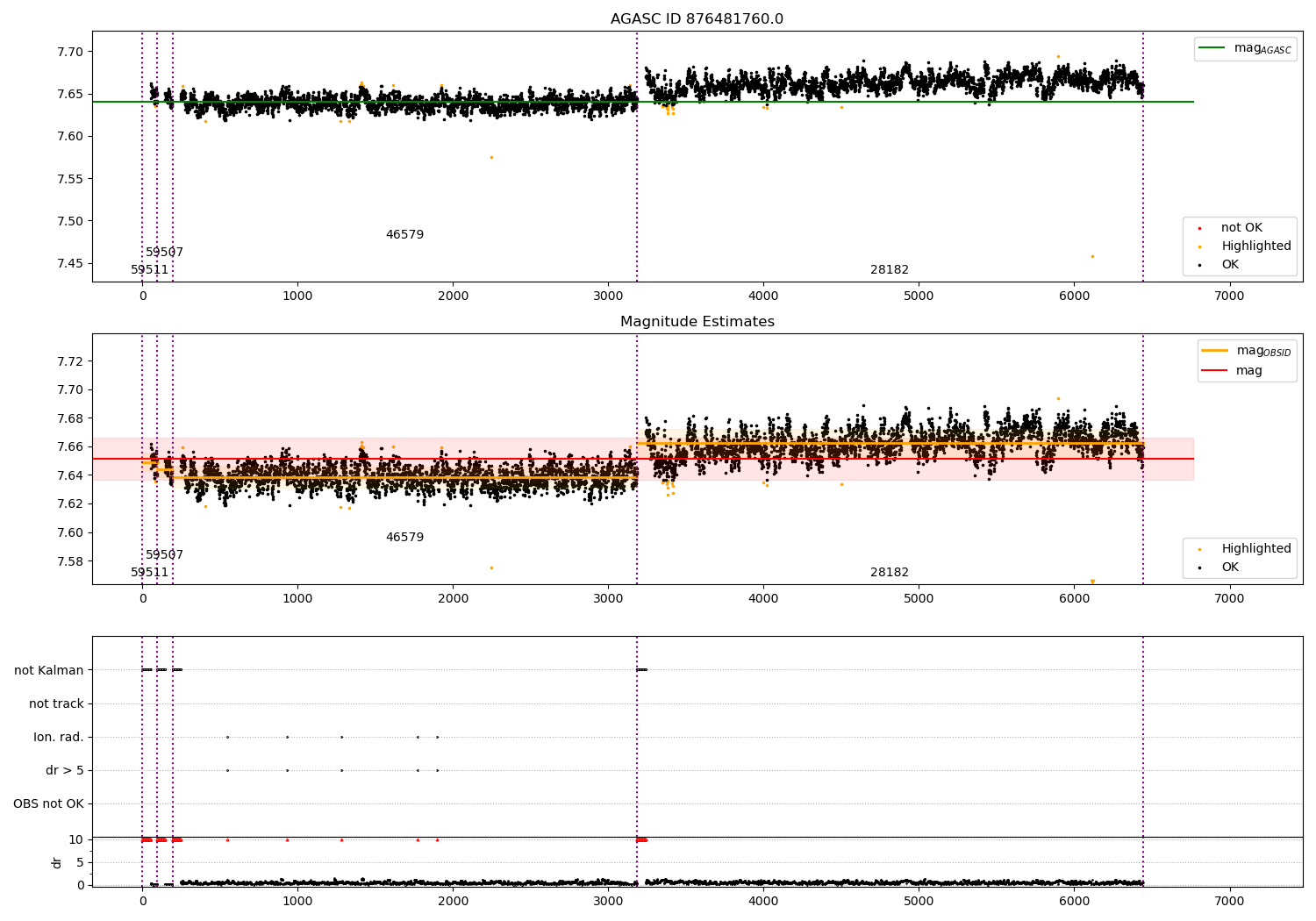This screenshot has height=921, width=1316.
Task: Click the 3000 x-axis tick in top plot
Action: pyautogui.click(x=608, y=296)
